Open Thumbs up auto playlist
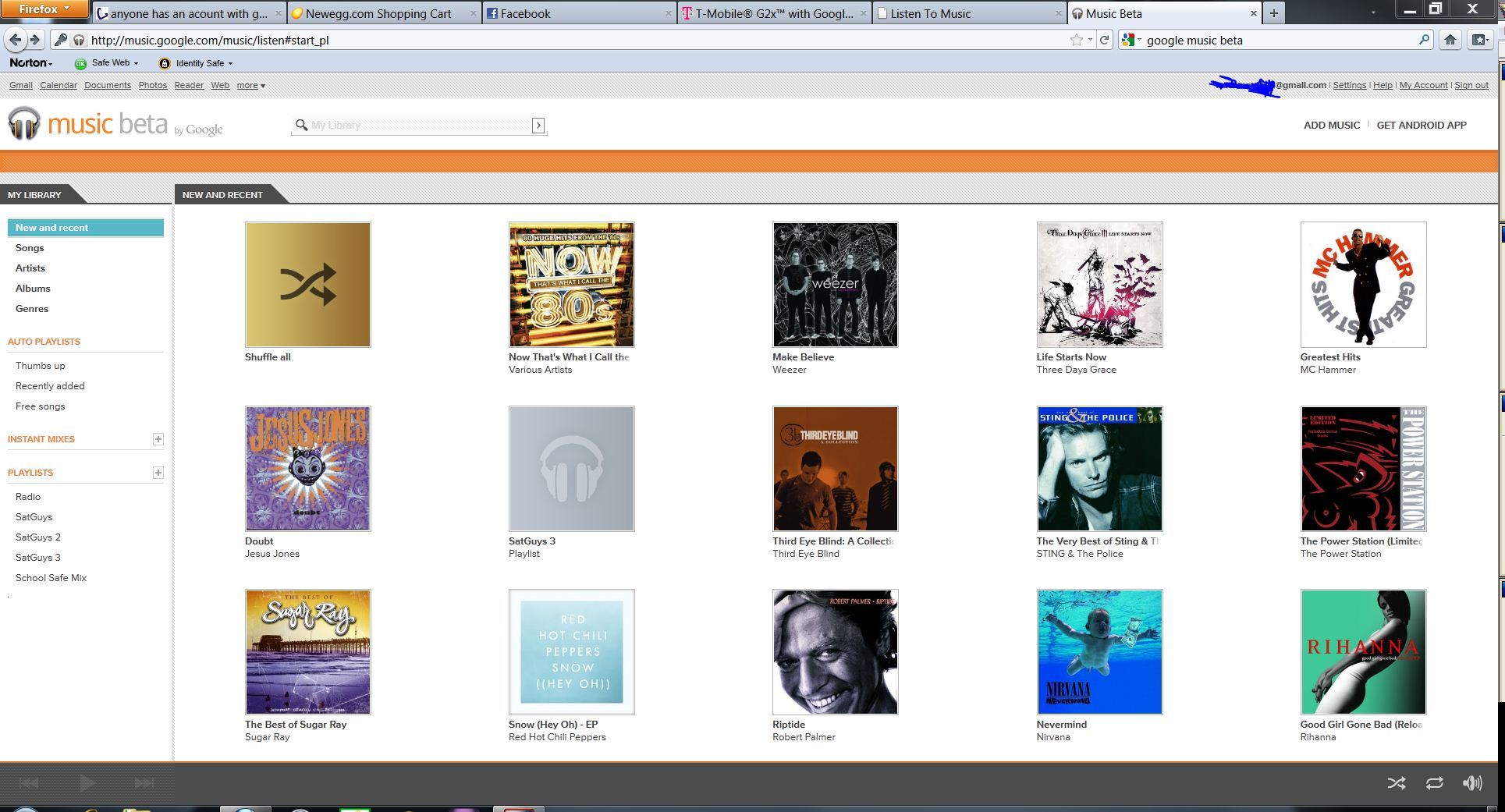This screenshot has height=812, width=1505. coord(41,366)
